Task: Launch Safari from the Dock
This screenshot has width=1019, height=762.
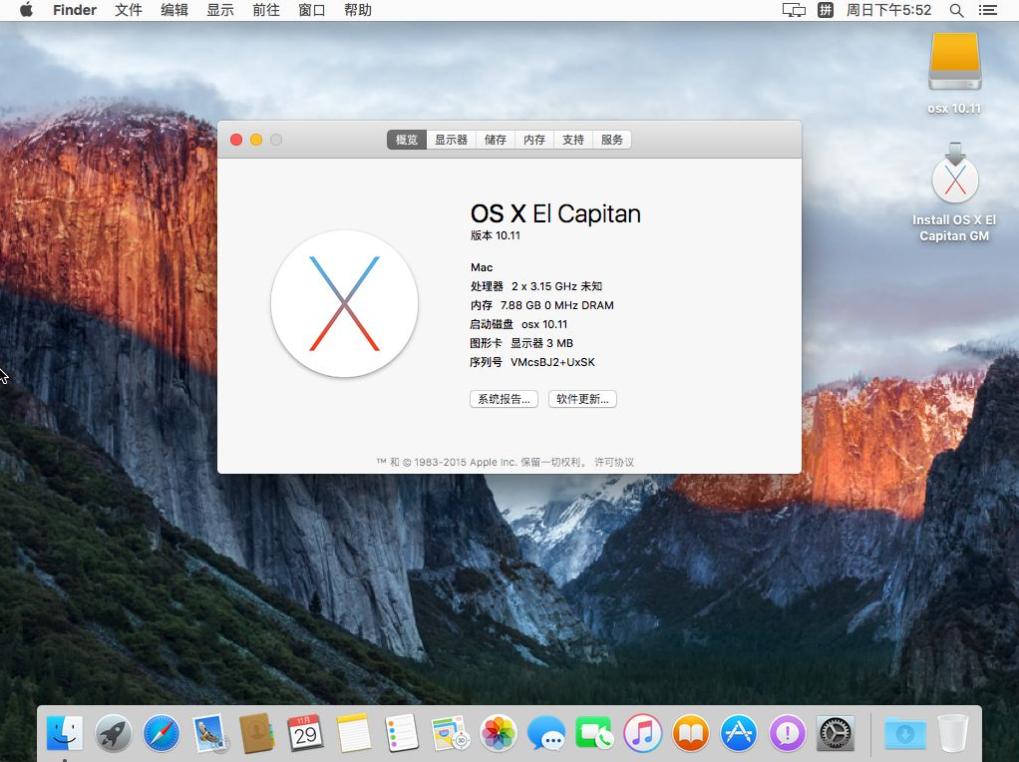Action: (x=161, y=735)
